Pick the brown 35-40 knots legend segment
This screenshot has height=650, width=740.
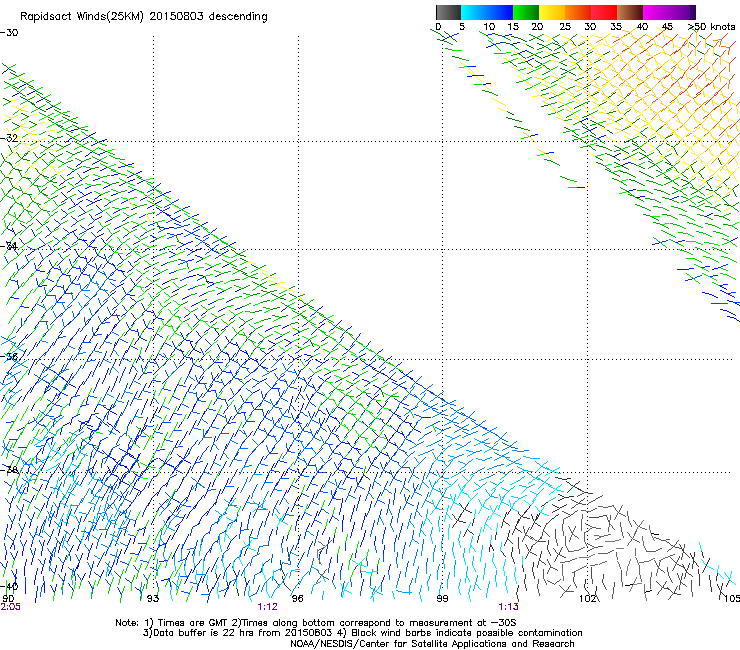click(630, 12)
